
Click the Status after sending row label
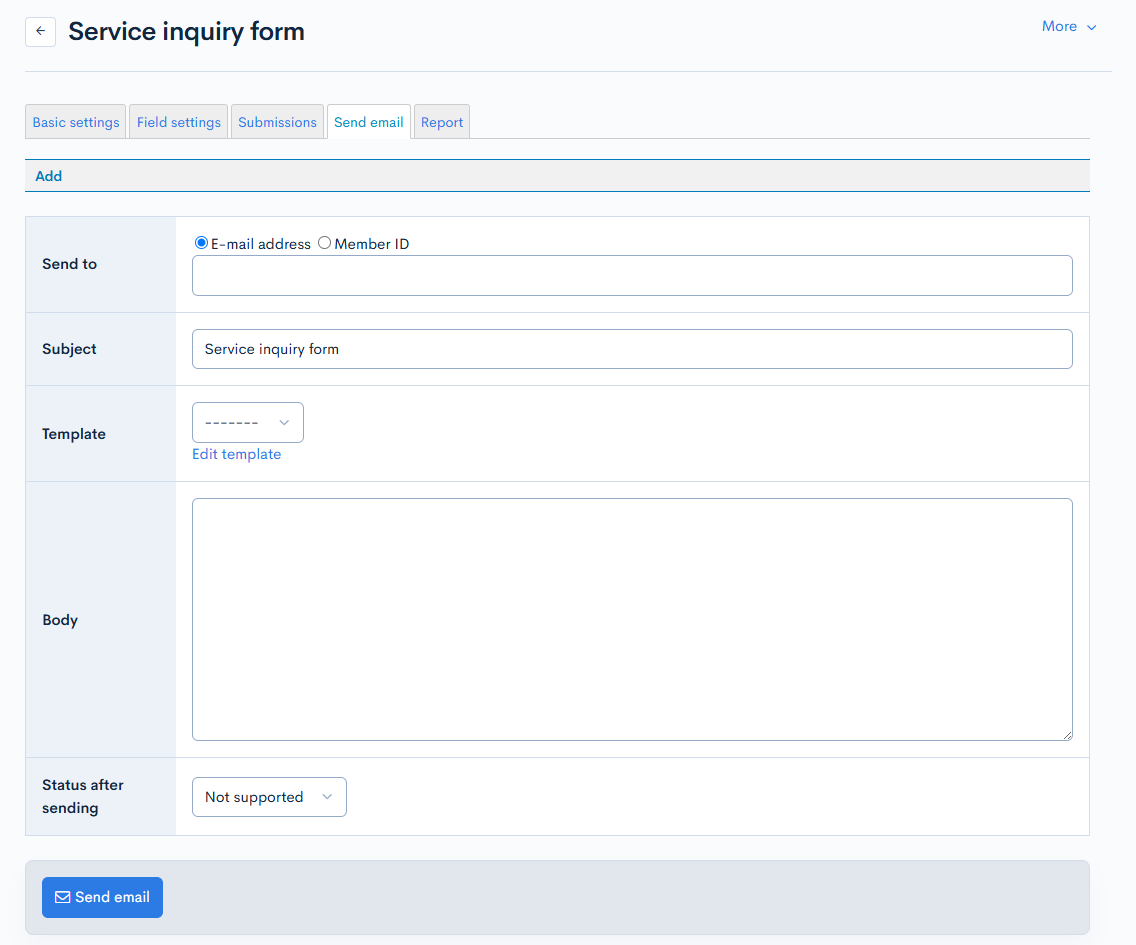point(83,796)
